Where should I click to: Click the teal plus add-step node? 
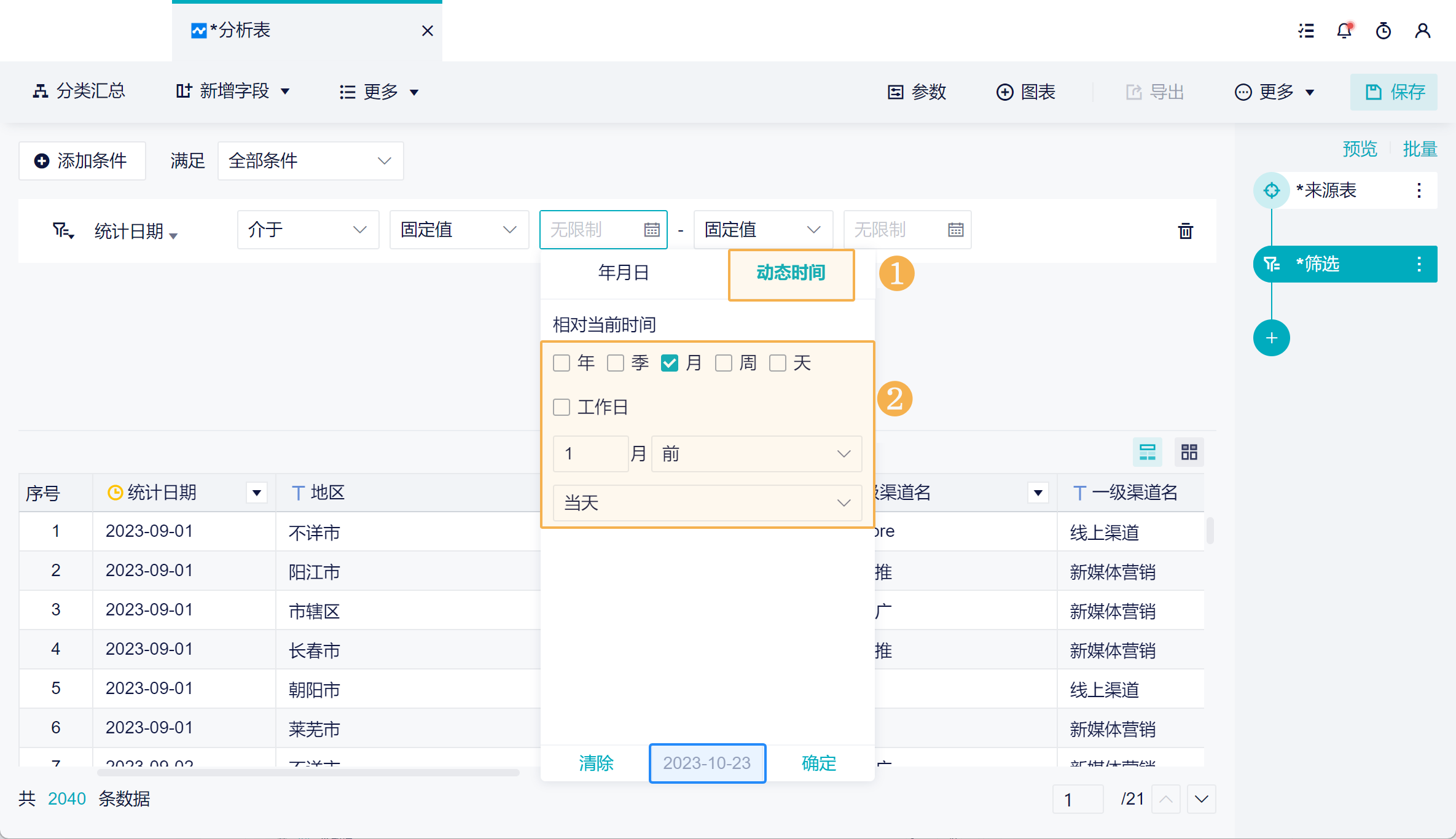[1271, 338]
